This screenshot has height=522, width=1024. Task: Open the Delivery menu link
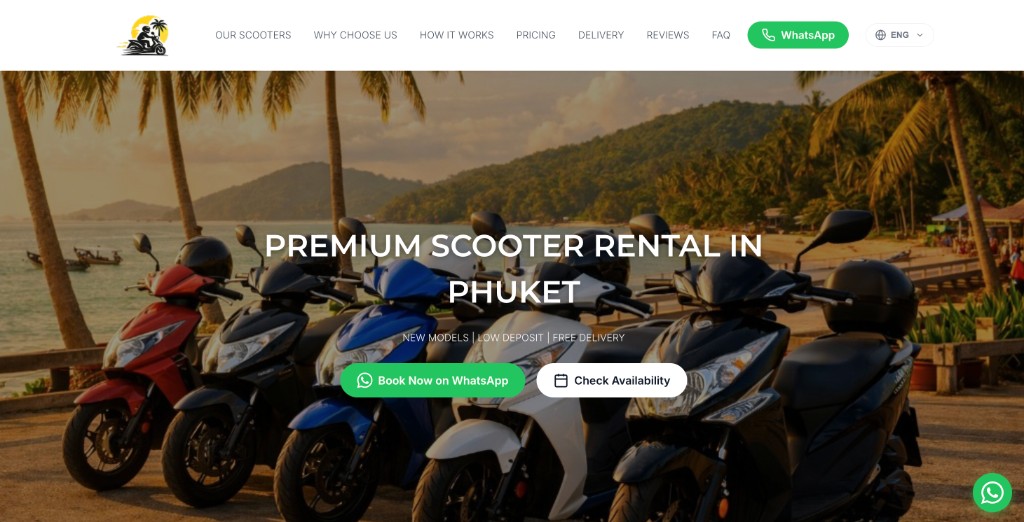pos(601,35)
